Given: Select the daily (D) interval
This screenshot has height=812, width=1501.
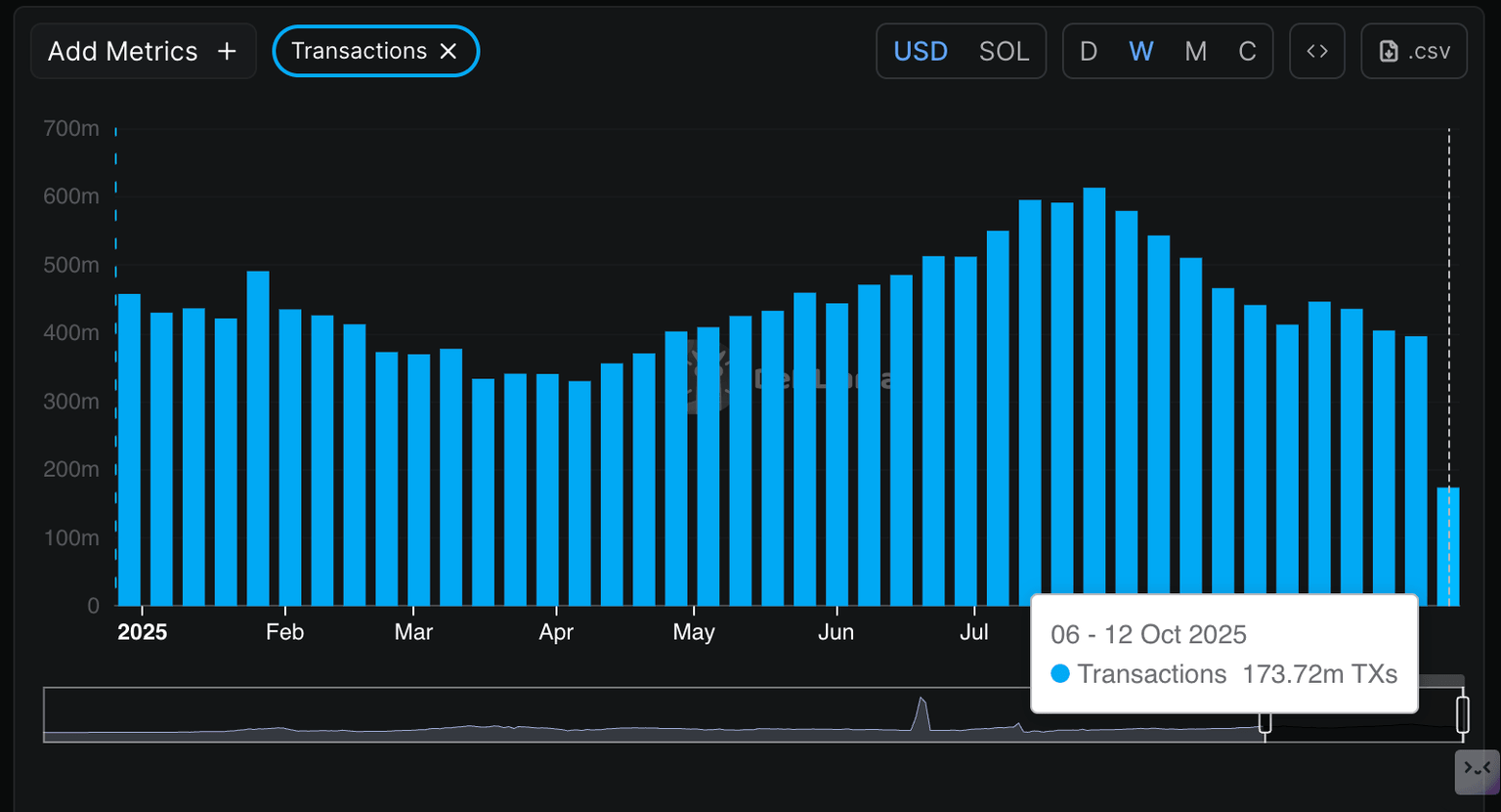Looking at the screenshot, I should point(1088,52).
